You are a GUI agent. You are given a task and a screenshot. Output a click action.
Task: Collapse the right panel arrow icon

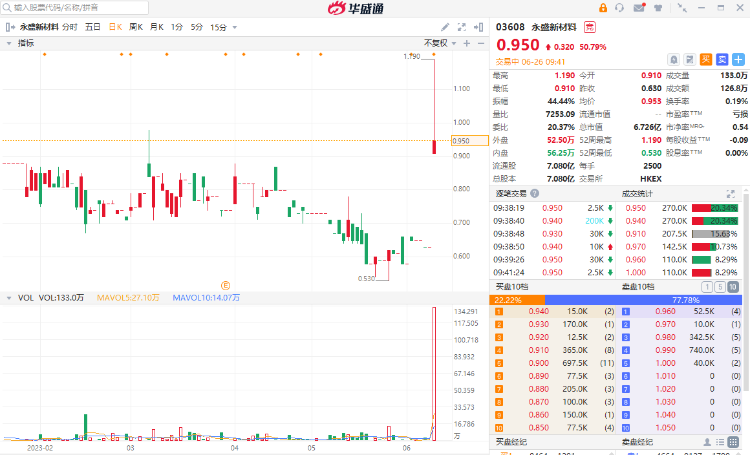[x=478, y=27]
